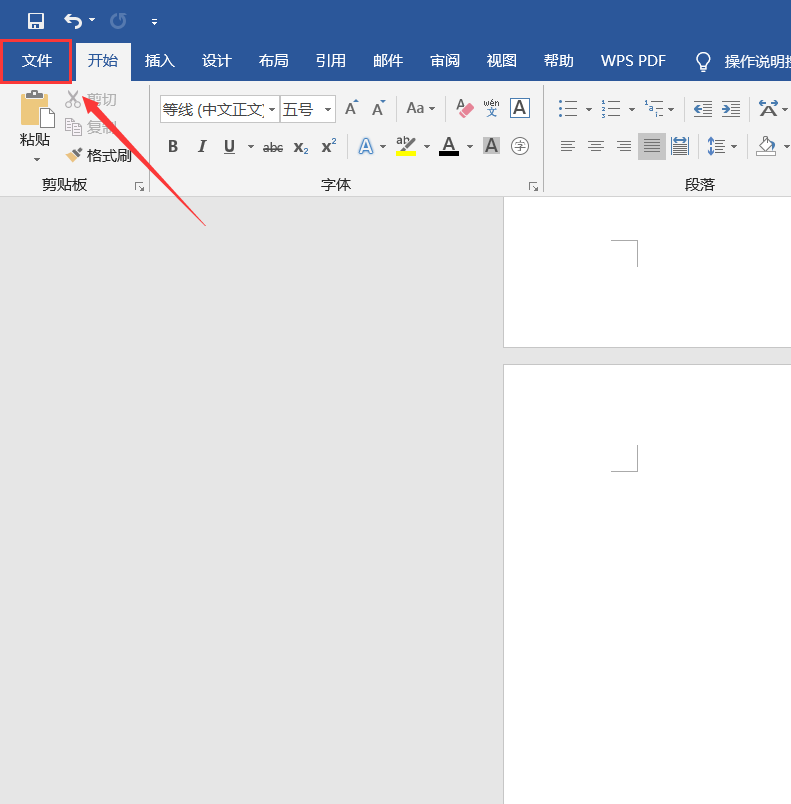Click the Undo arrow icon
Screen dimensions: 791x804
click(73, 21)
